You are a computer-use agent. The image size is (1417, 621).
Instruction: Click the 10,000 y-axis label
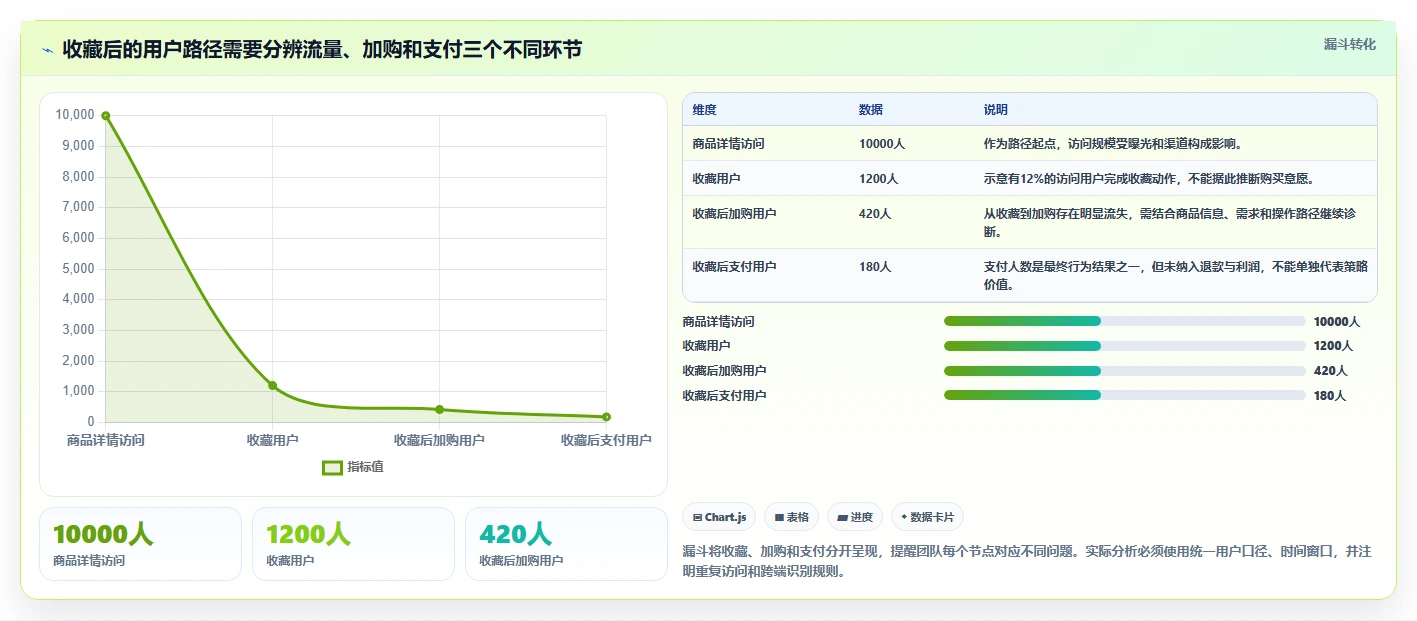[x=75, y=115]
